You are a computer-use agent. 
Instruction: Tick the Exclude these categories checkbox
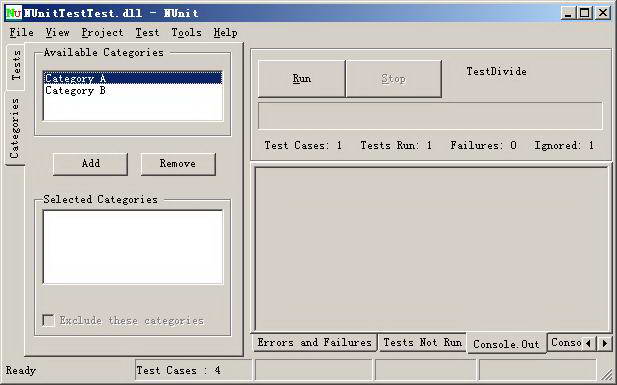48,320
